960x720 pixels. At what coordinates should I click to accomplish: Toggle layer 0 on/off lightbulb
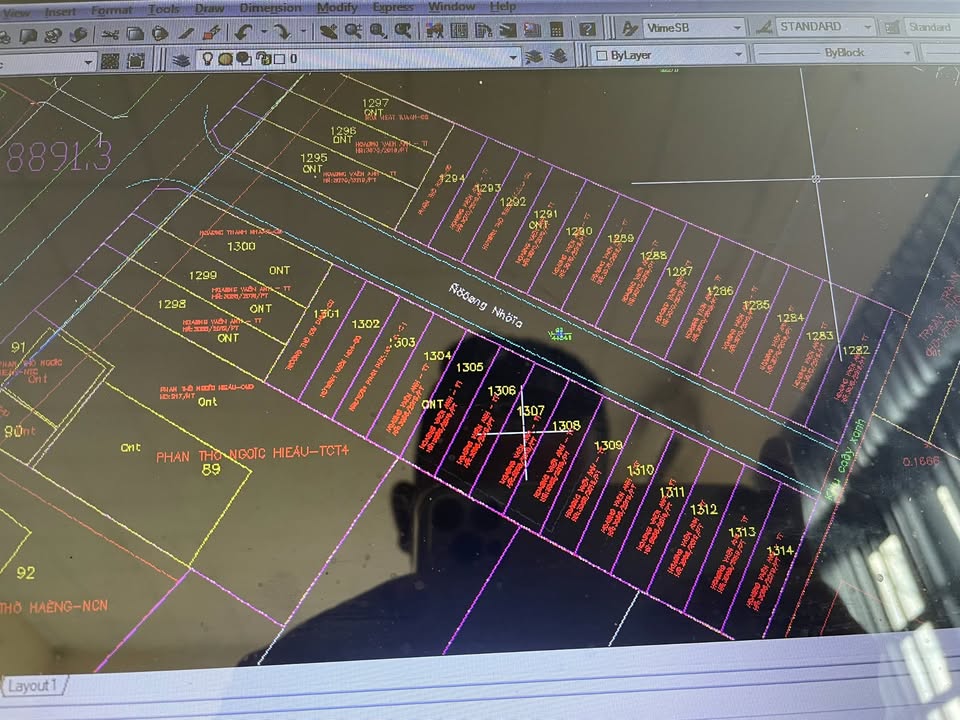click(x=207, y=60)
